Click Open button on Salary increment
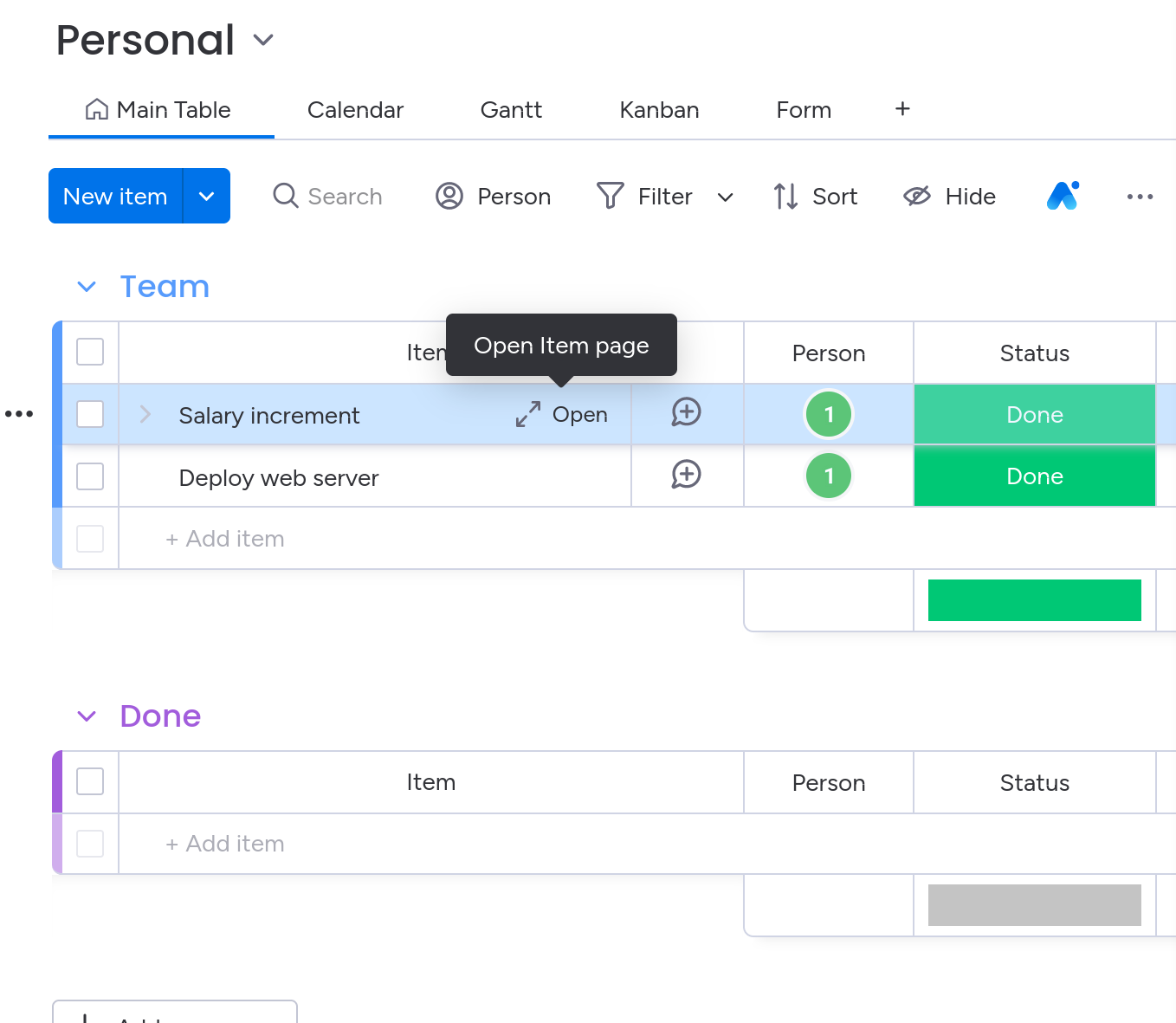Screen dimensions: 1176x1023 [x=563, y=415]
